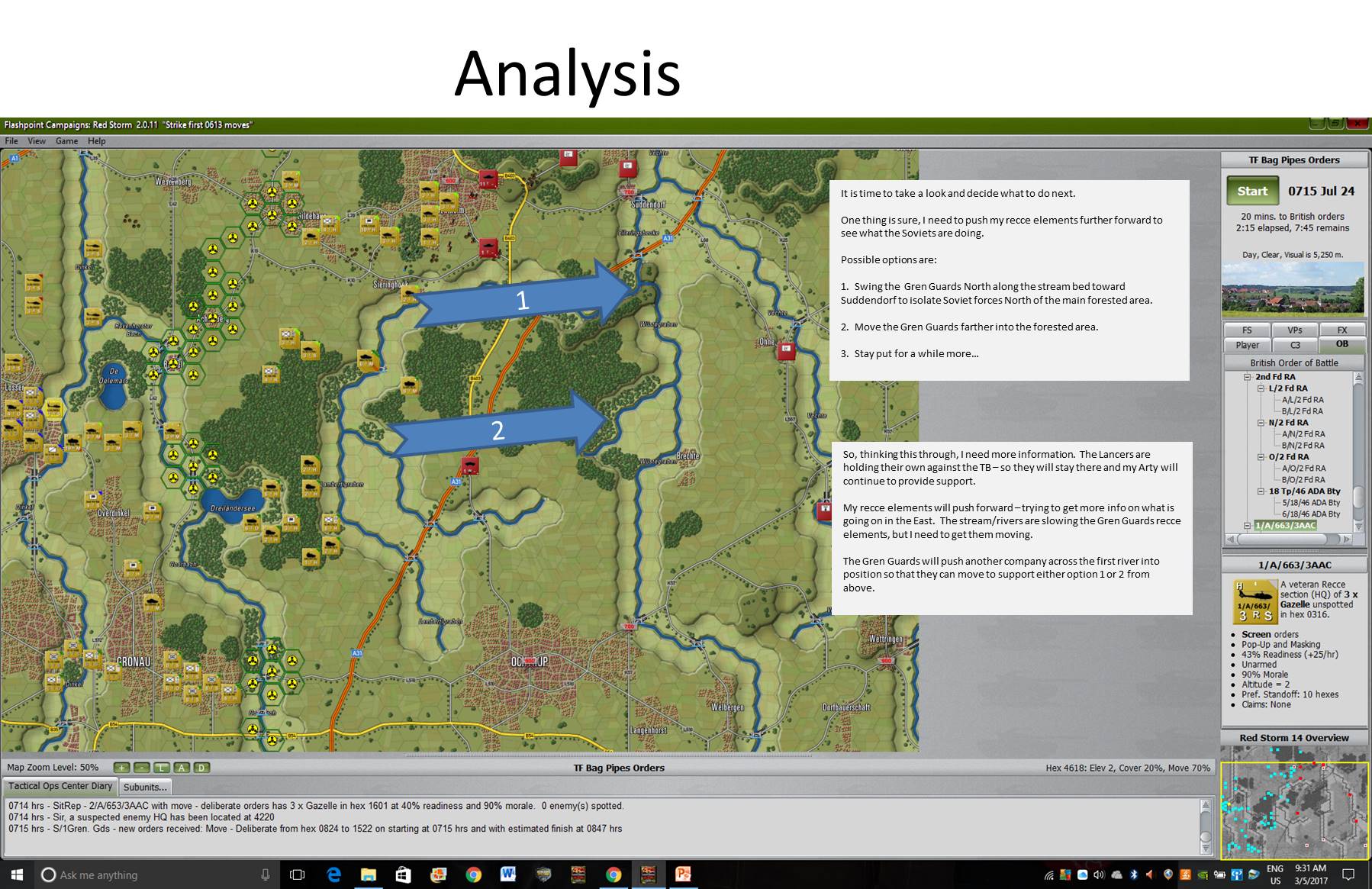This screenshot has width=1372, height=889.
Task: Zoom in the map with plus button
Action: (x=121, y=768)
